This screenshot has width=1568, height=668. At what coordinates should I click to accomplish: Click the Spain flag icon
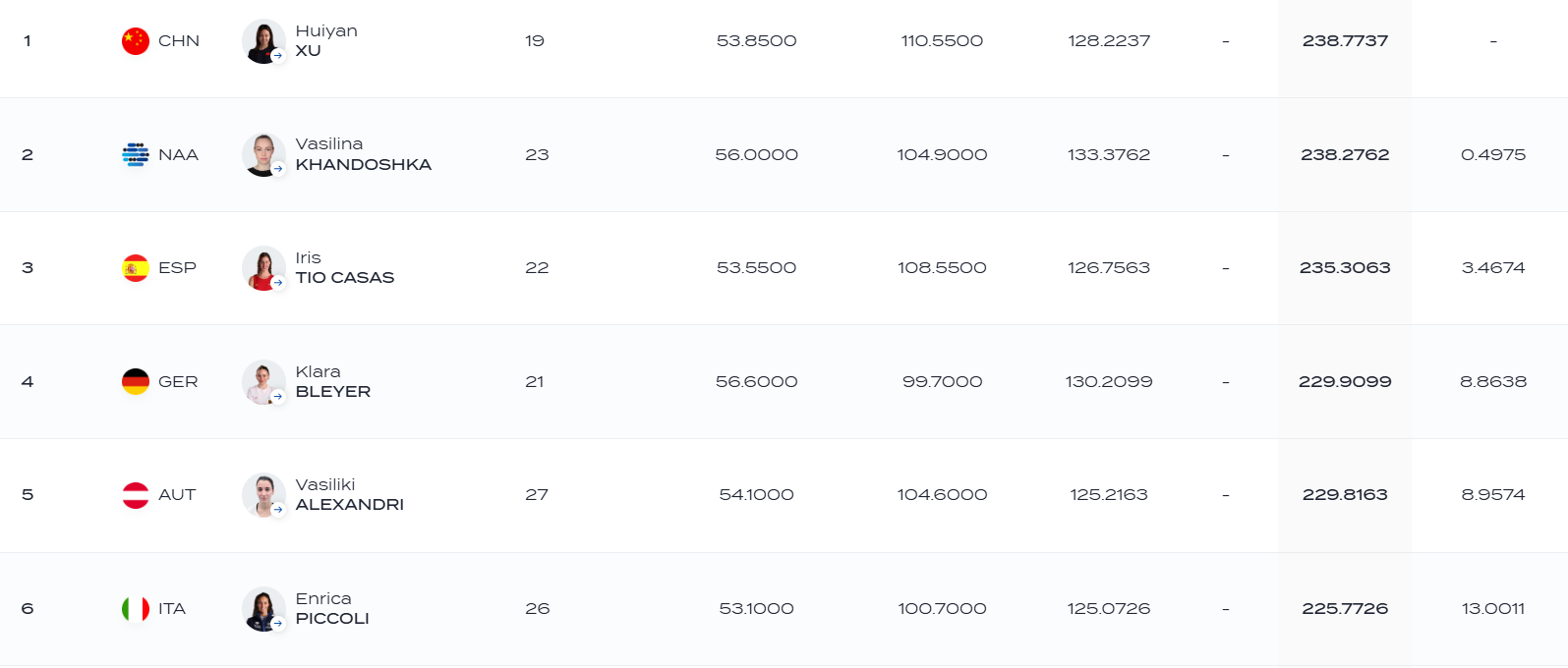(x=136, y=268)
